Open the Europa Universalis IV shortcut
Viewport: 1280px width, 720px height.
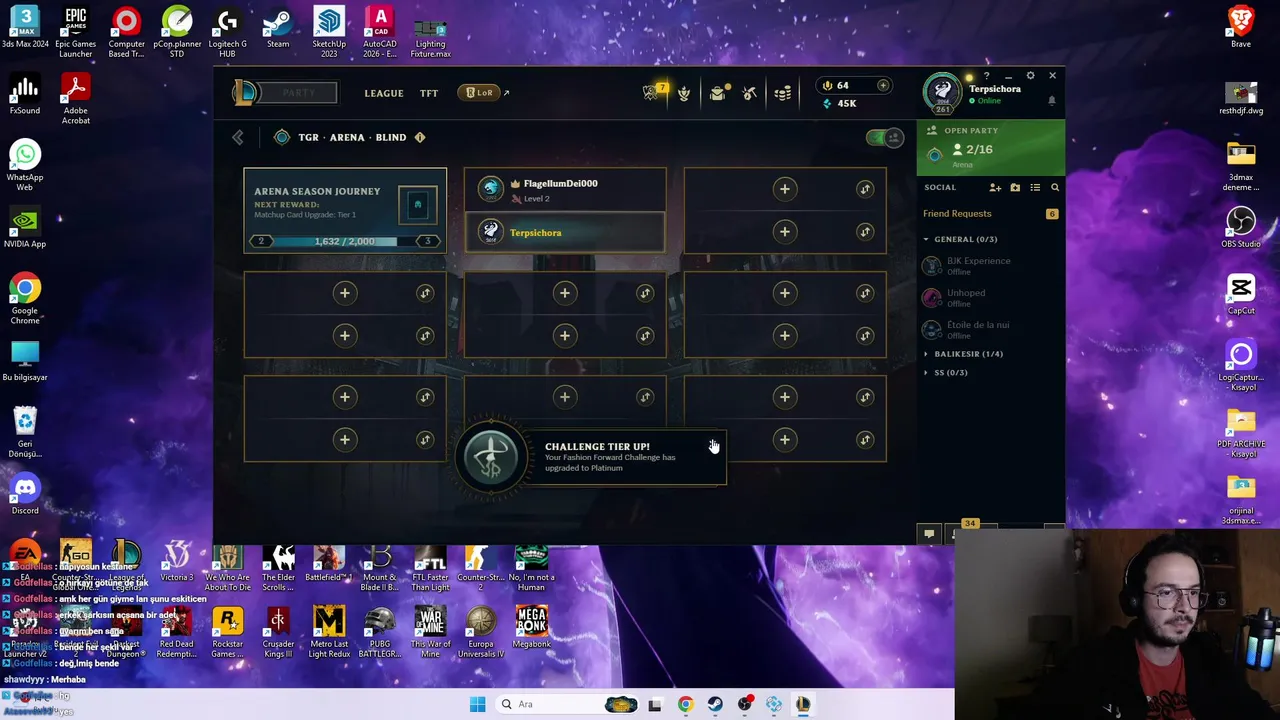(480, 632)
